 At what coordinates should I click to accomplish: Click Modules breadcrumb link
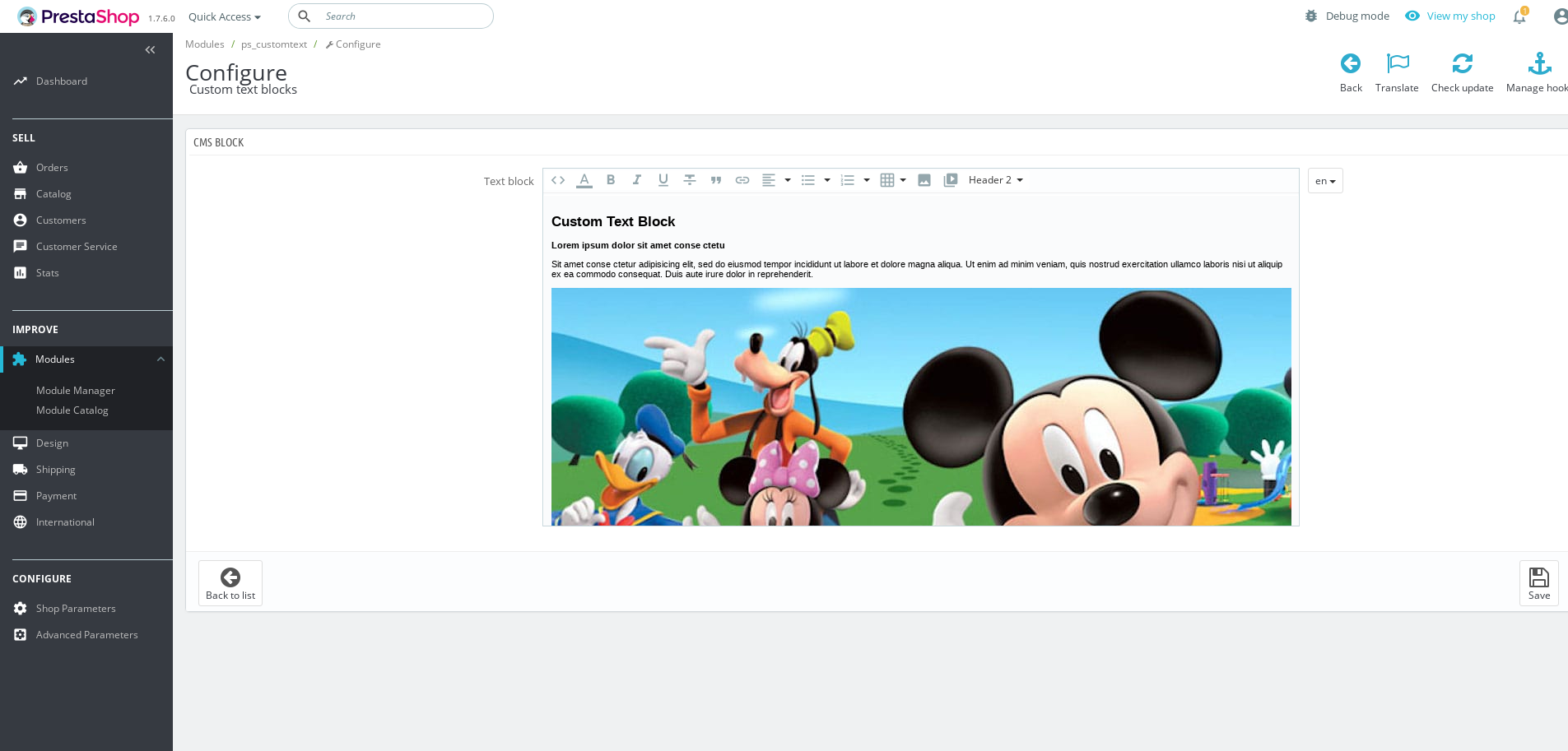pos(205,44)
